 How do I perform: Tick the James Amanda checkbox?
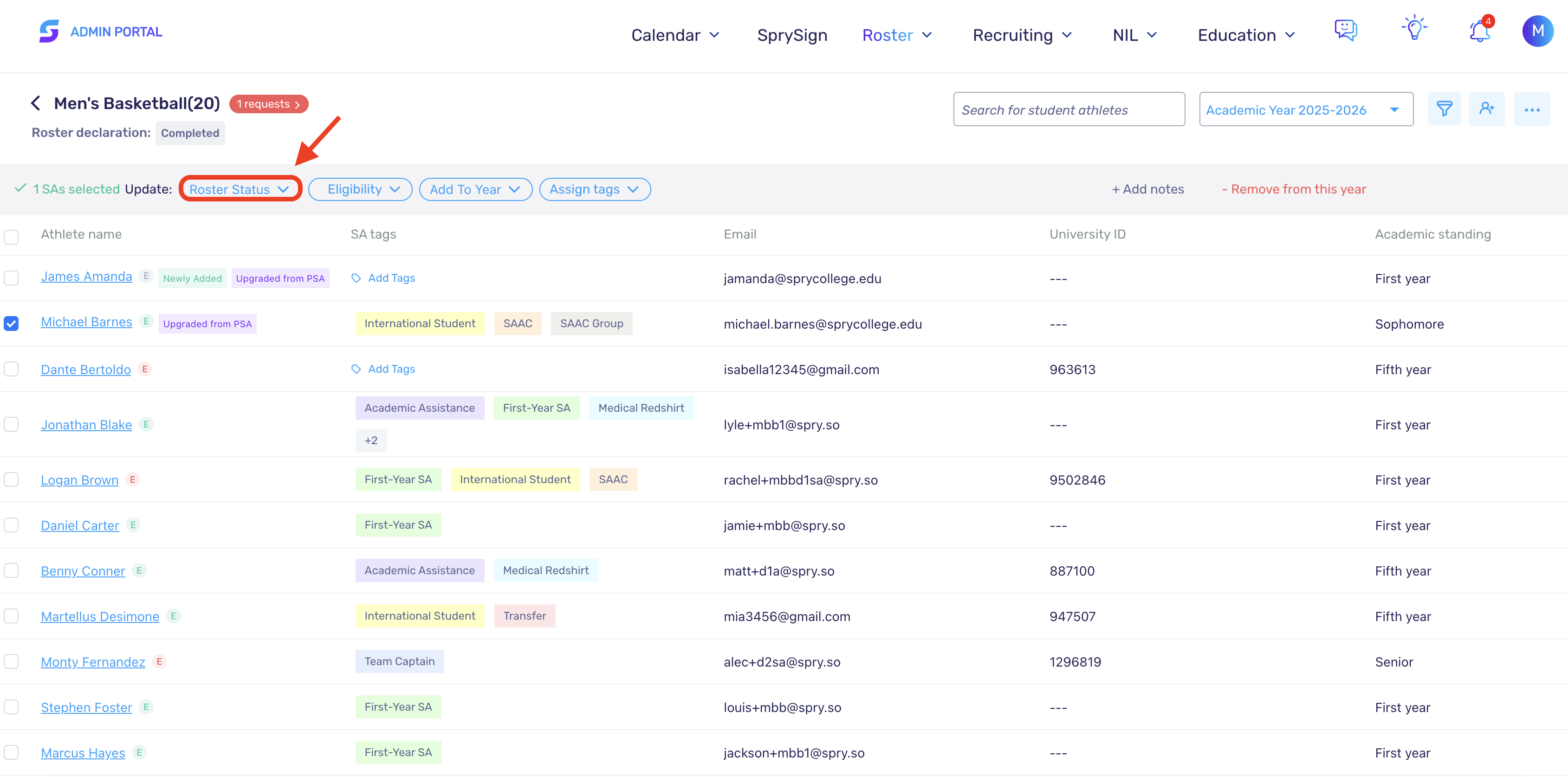click(12, 278)
